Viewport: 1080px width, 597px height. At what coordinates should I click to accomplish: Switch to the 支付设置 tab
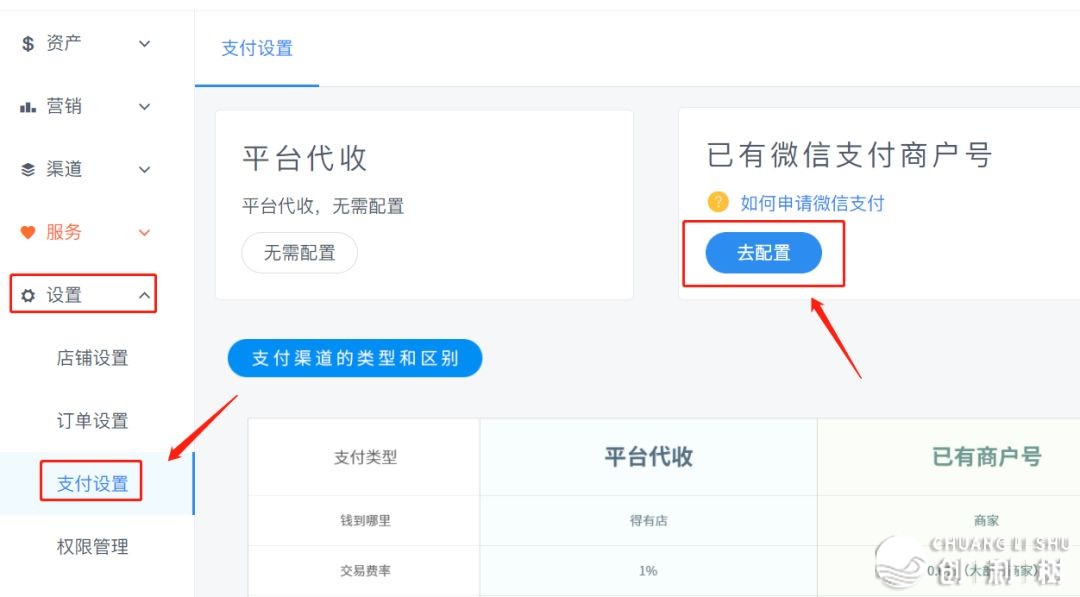pyautogui.click(x=257, y=48)
